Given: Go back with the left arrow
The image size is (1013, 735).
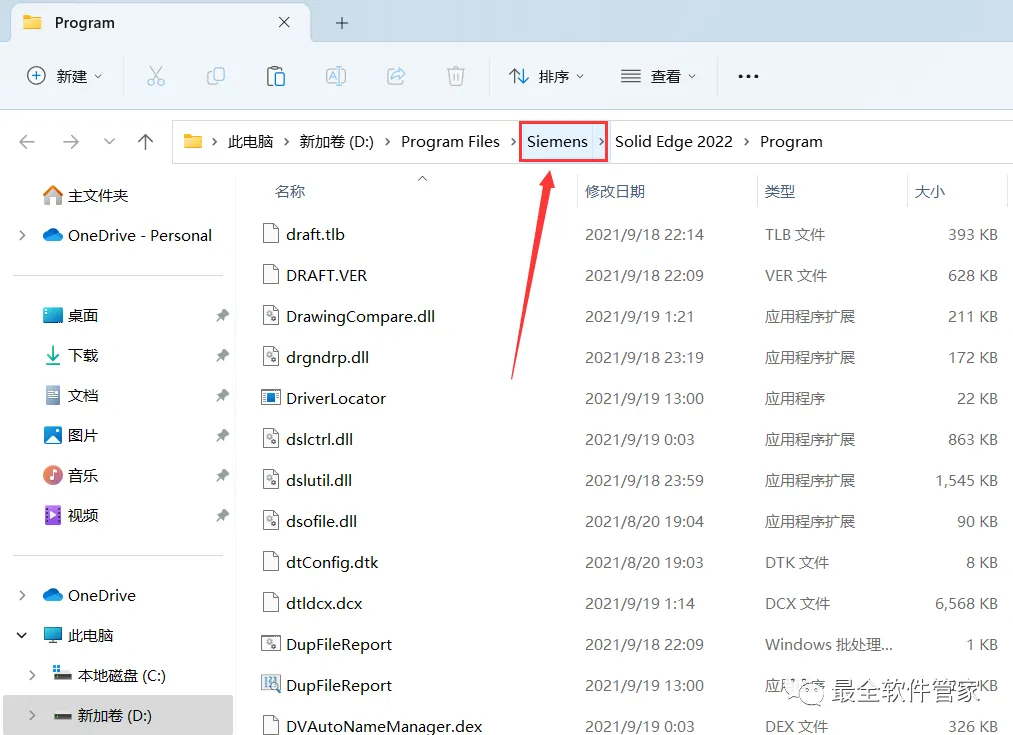Looking at the screenshot, I should [27, 141].
